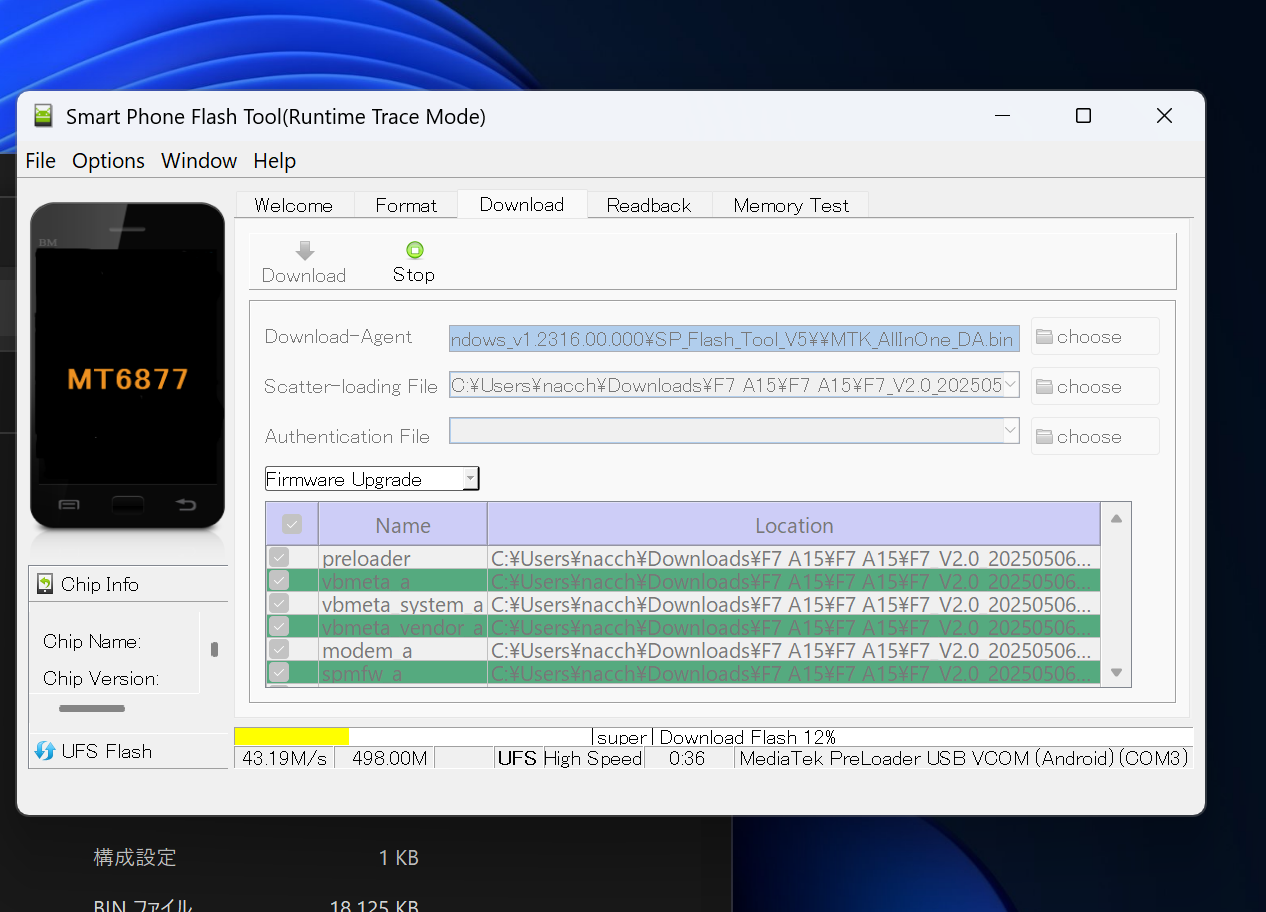Click the UFS Flash refresh icon
The height and width of the screenshot is (912, 1266).
pos(45,751)
